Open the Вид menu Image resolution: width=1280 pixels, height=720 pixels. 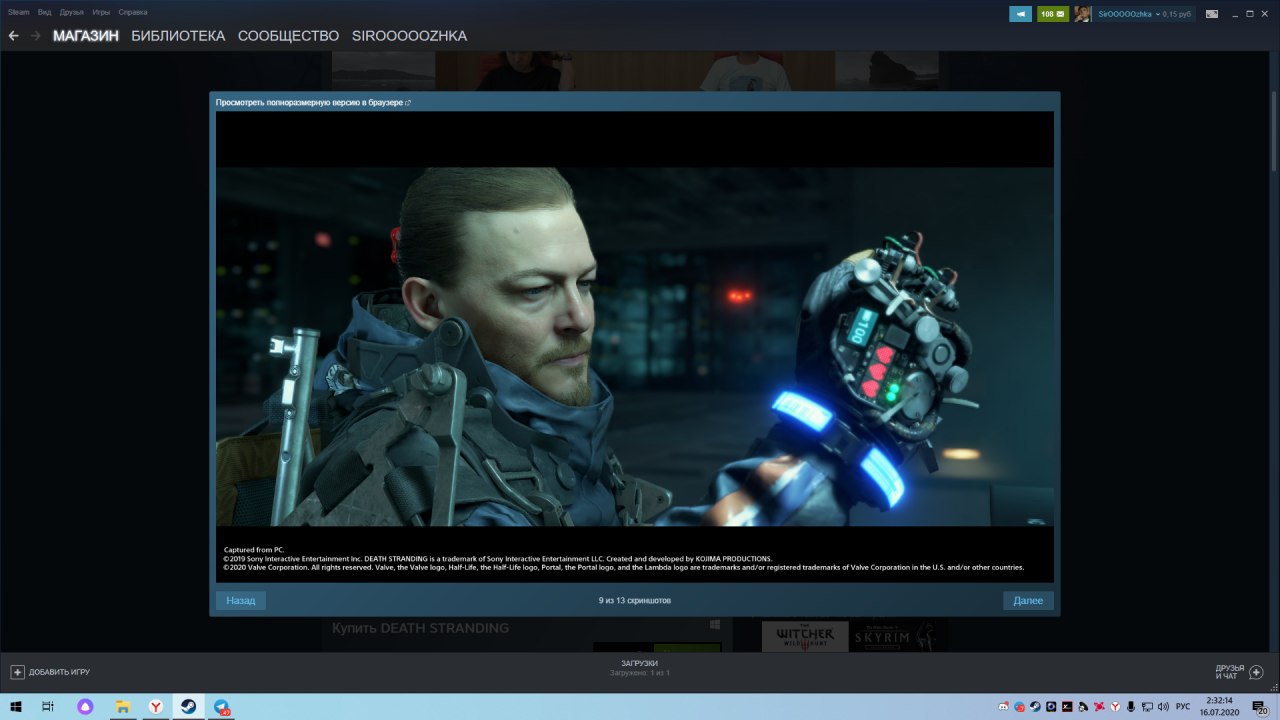45,12
